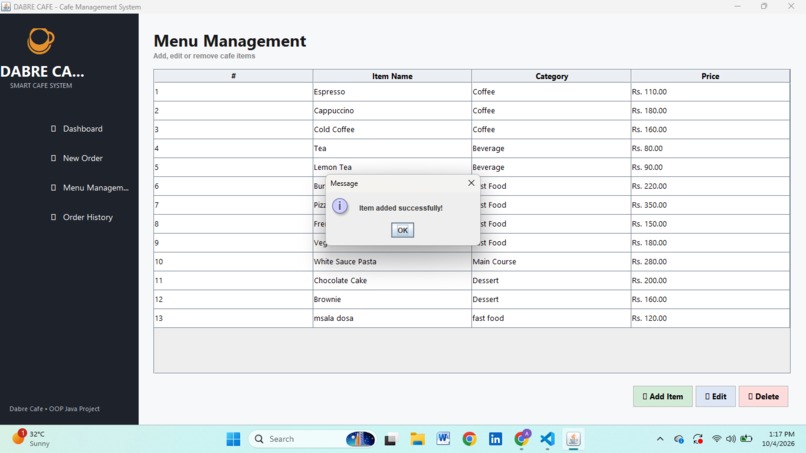Click the volume speaker tray icon
The height and width of the screenshot is (453, 806).
click(x=730, y=439)
